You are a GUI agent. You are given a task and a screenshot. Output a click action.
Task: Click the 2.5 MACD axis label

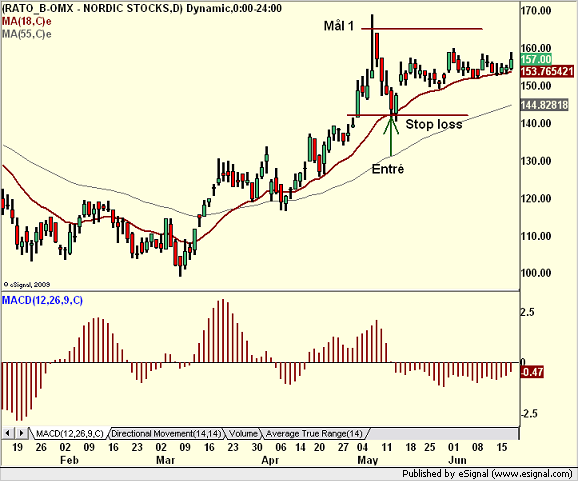pos(527,313)
